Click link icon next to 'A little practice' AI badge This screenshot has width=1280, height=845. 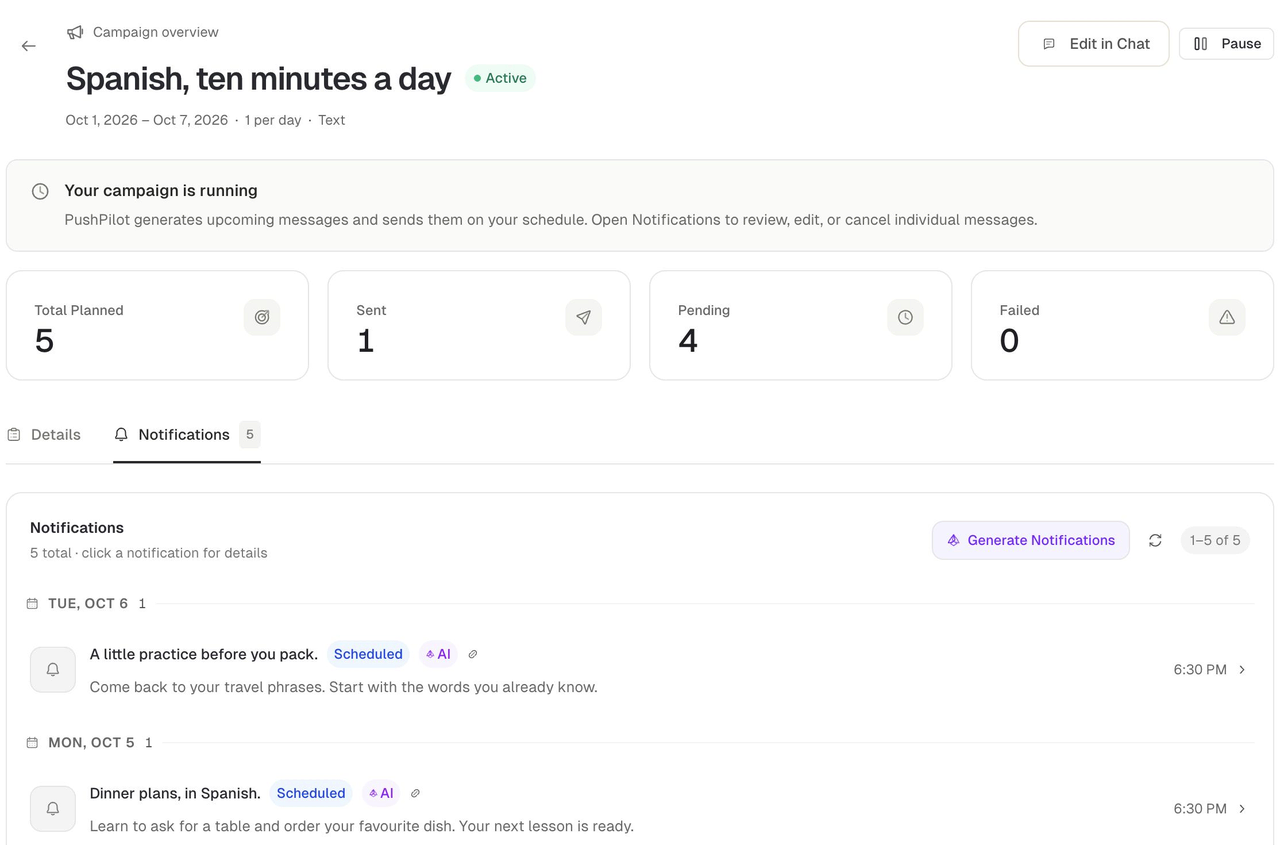(x=473, y=654)
